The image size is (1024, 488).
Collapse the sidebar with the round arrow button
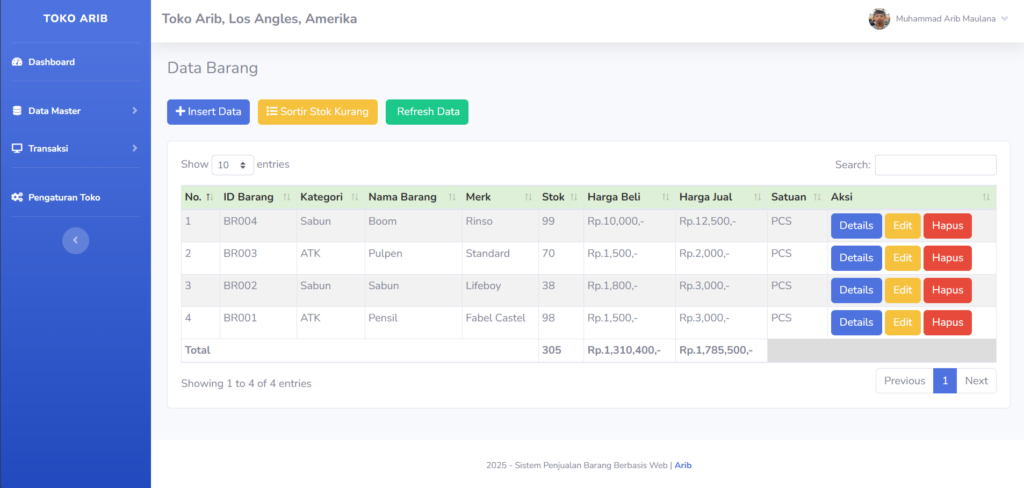click(x=75, y=241)
